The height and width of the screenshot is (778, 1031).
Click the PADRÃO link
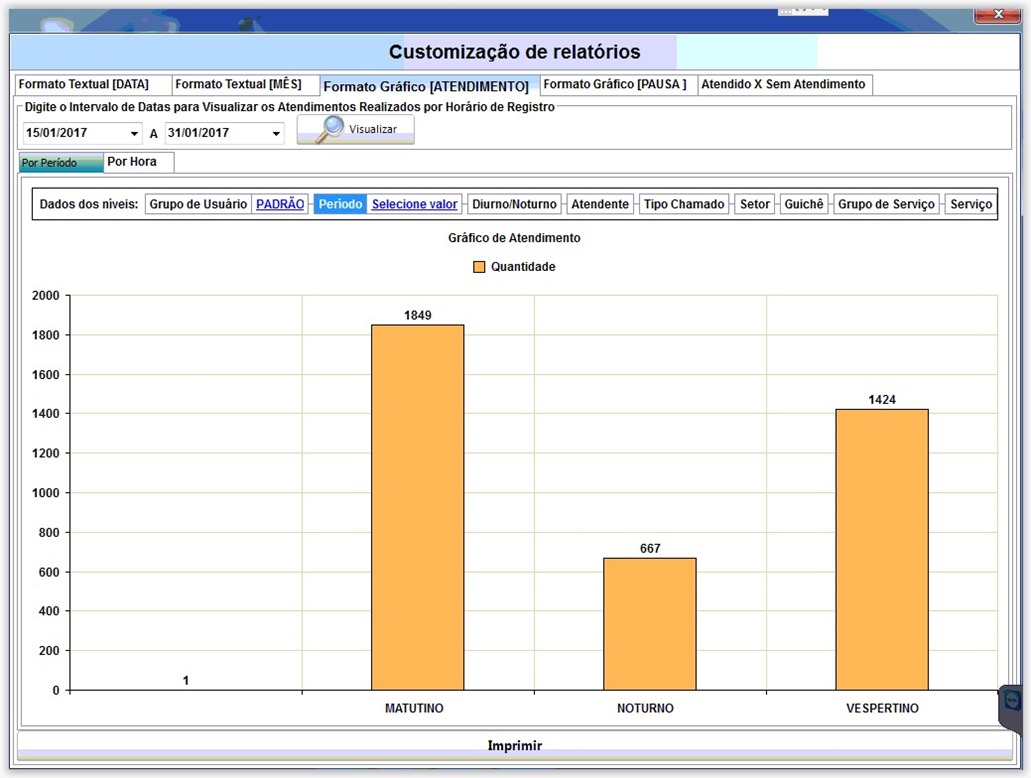click(280, 204)
